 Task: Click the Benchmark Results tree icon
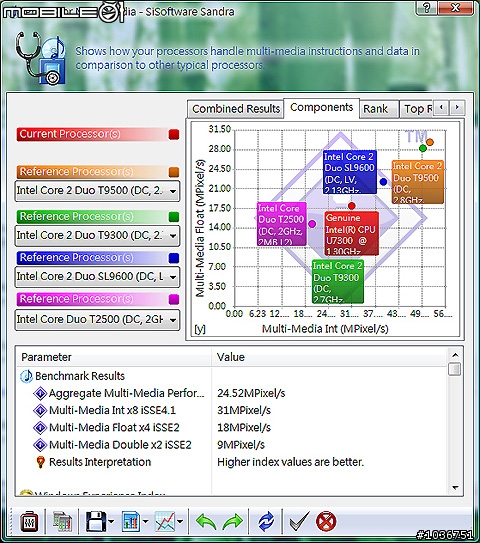point(26,376)
